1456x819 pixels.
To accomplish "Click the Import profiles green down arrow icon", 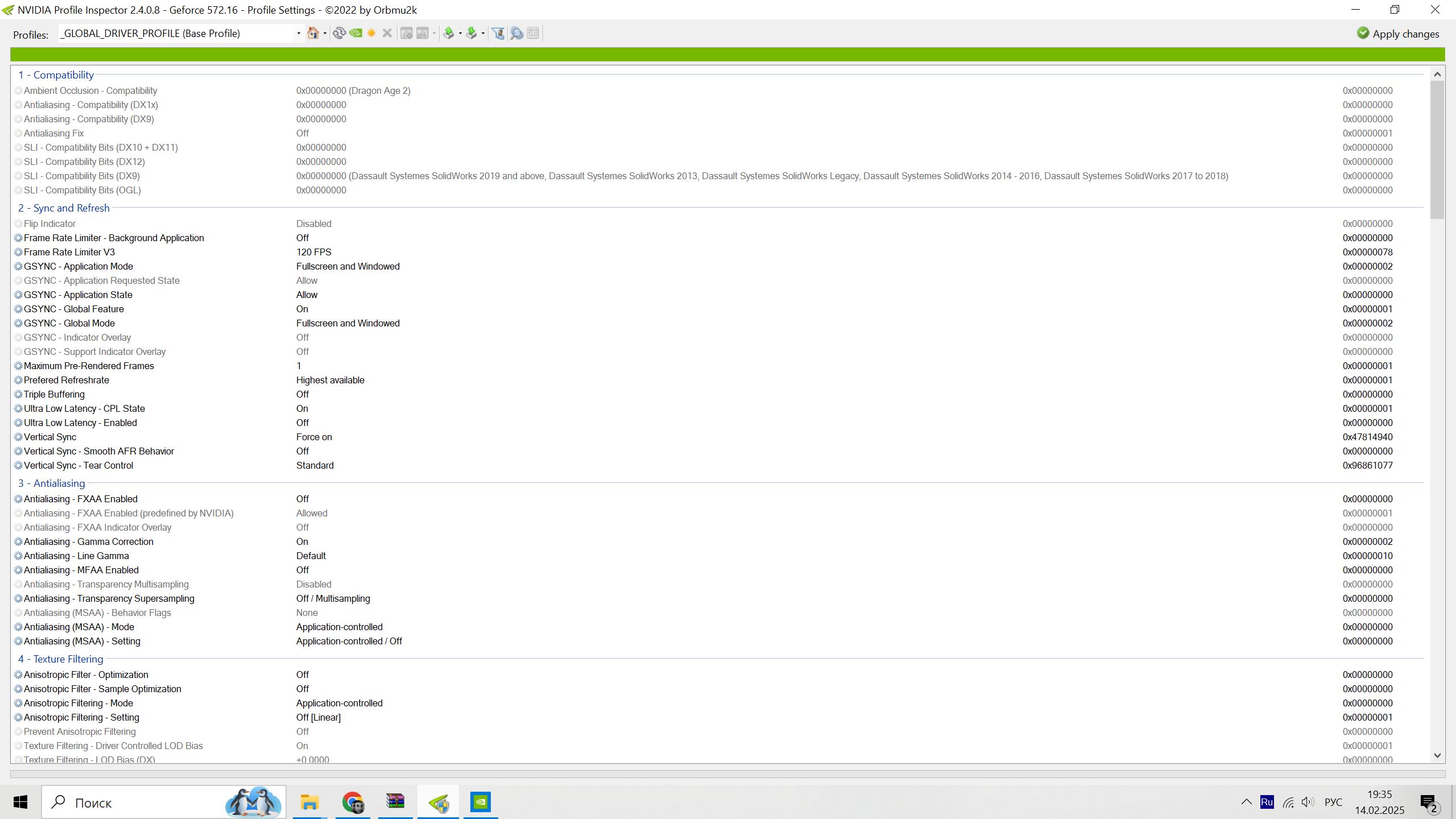I will coord(471,33).
